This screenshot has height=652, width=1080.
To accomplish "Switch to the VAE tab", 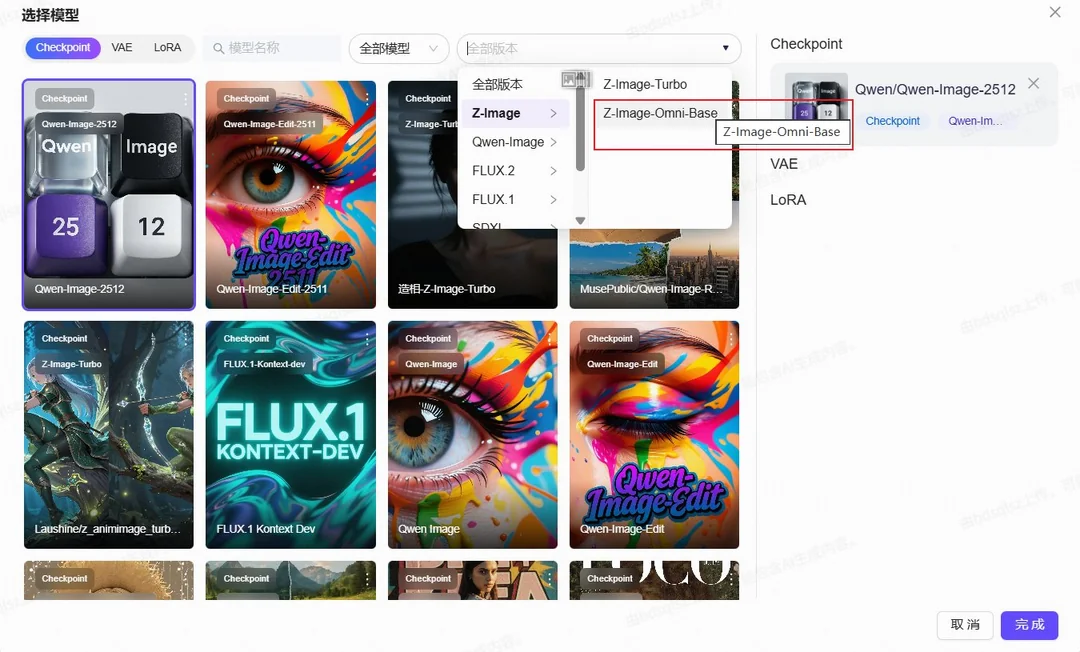I will (122, 48).
